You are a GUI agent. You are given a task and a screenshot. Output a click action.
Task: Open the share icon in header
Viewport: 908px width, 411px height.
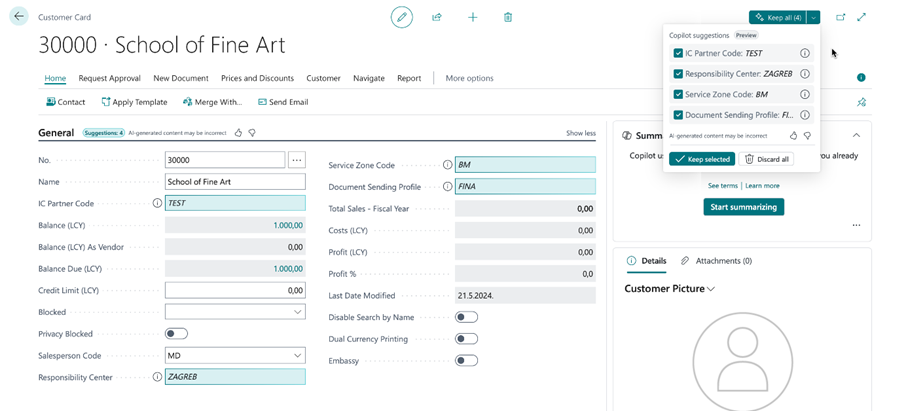point(437,17)
